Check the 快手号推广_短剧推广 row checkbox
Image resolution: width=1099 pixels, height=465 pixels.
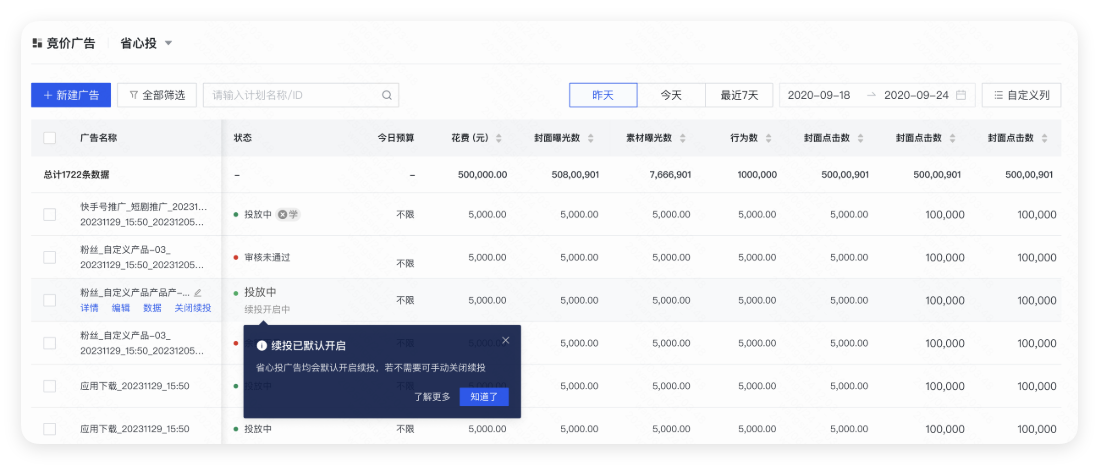(50, 215)
